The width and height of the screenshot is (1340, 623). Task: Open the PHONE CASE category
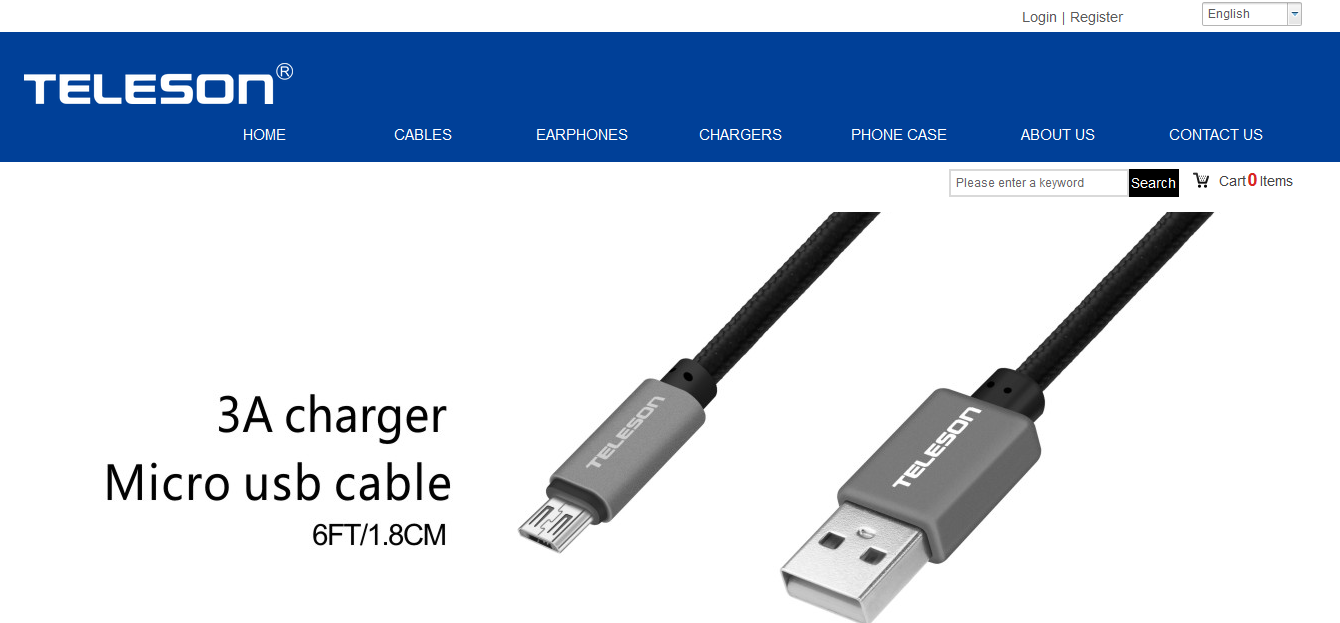pos(899,135)
